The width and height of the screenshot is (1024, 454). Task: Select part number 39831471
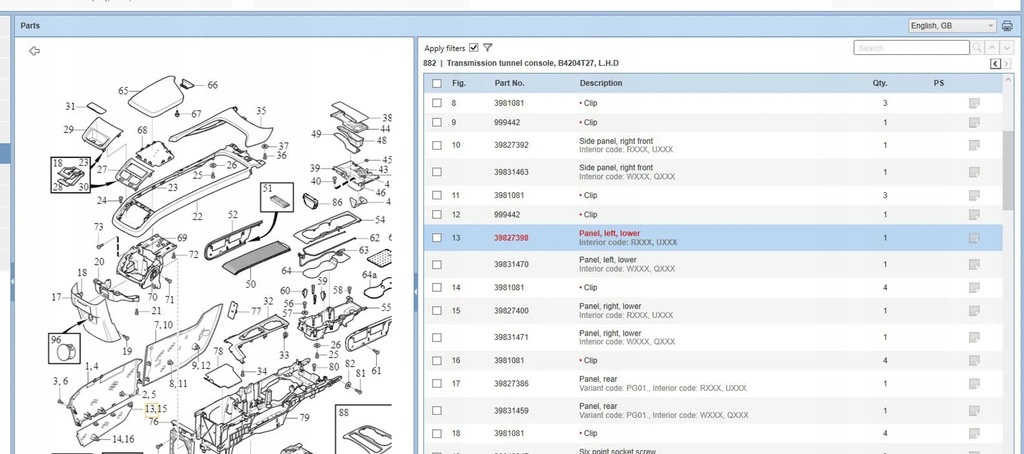pos(511,338)
